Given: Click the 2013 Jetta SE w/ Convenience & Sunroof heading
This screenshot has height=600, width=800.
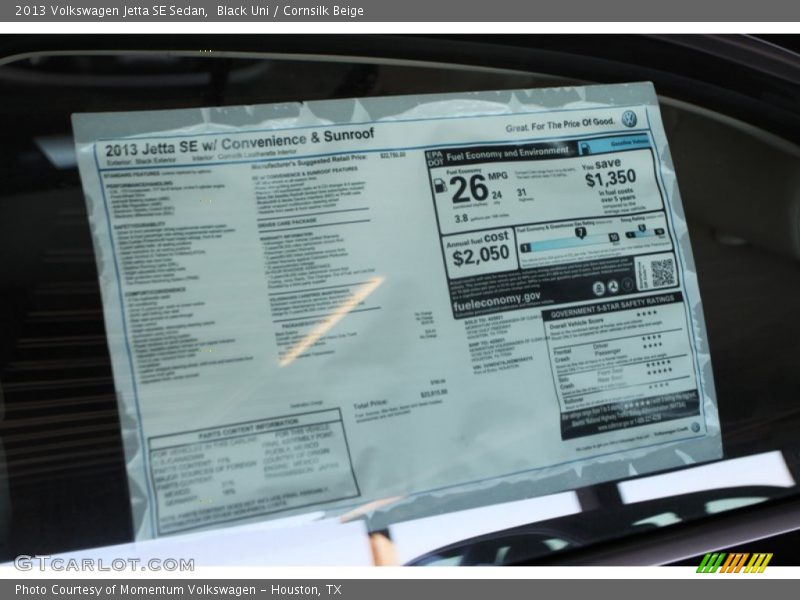Looking at the screenshot, I should pyautogui.click(x=240, y=143).
